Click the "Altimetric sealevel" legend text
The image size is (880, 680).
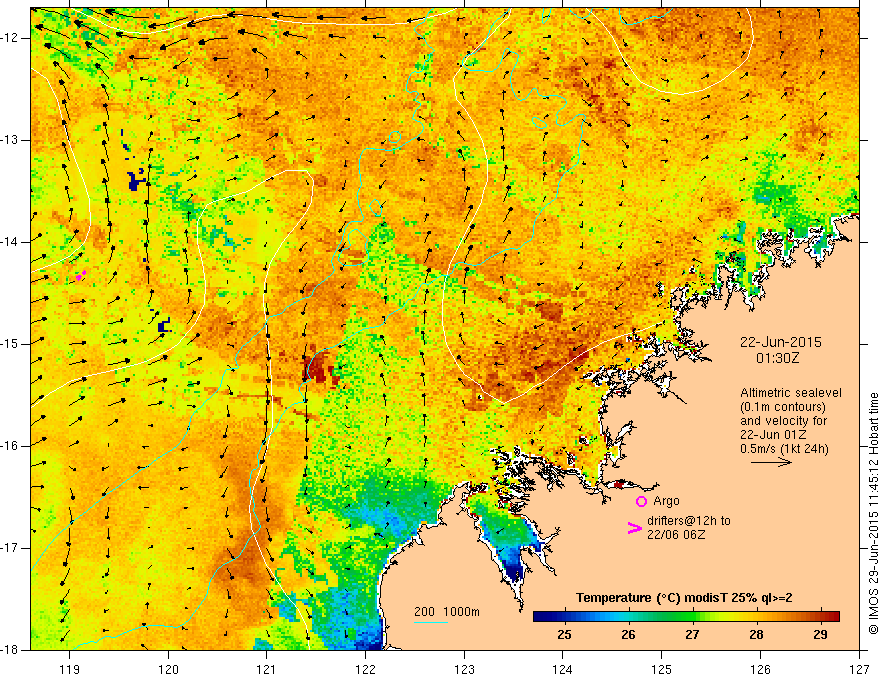point(791,393)
